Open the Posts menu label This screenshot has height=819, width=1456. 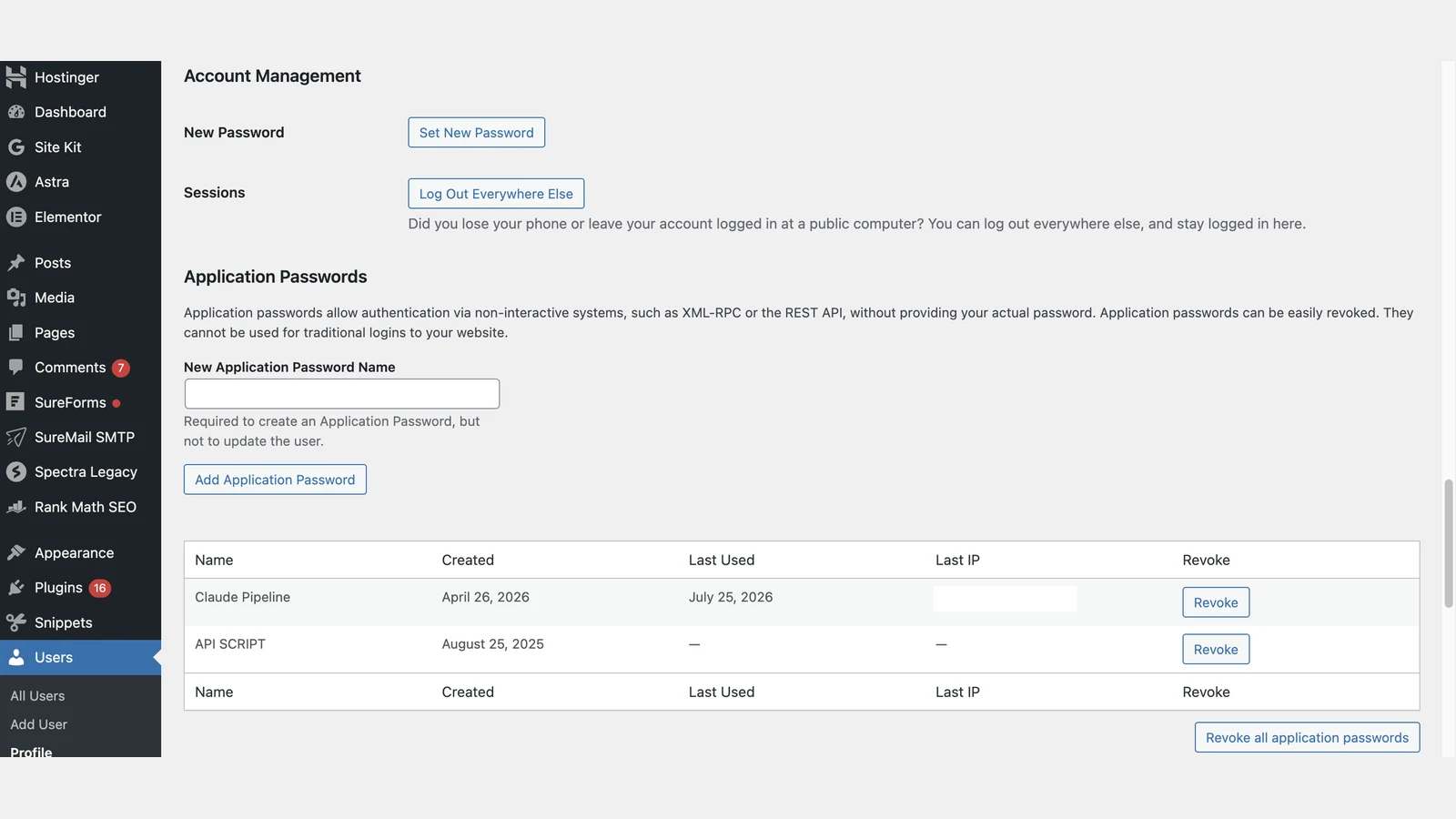tap(53, 263)
